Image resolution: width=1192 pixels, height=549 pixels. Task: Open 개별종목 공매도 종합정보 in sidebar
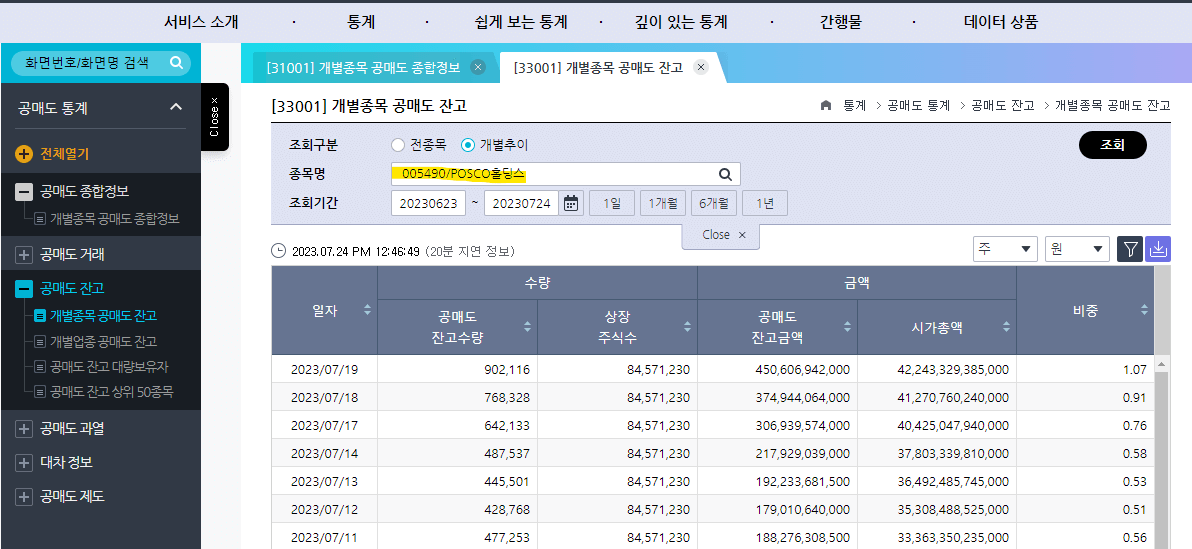[x=115, y=219]
